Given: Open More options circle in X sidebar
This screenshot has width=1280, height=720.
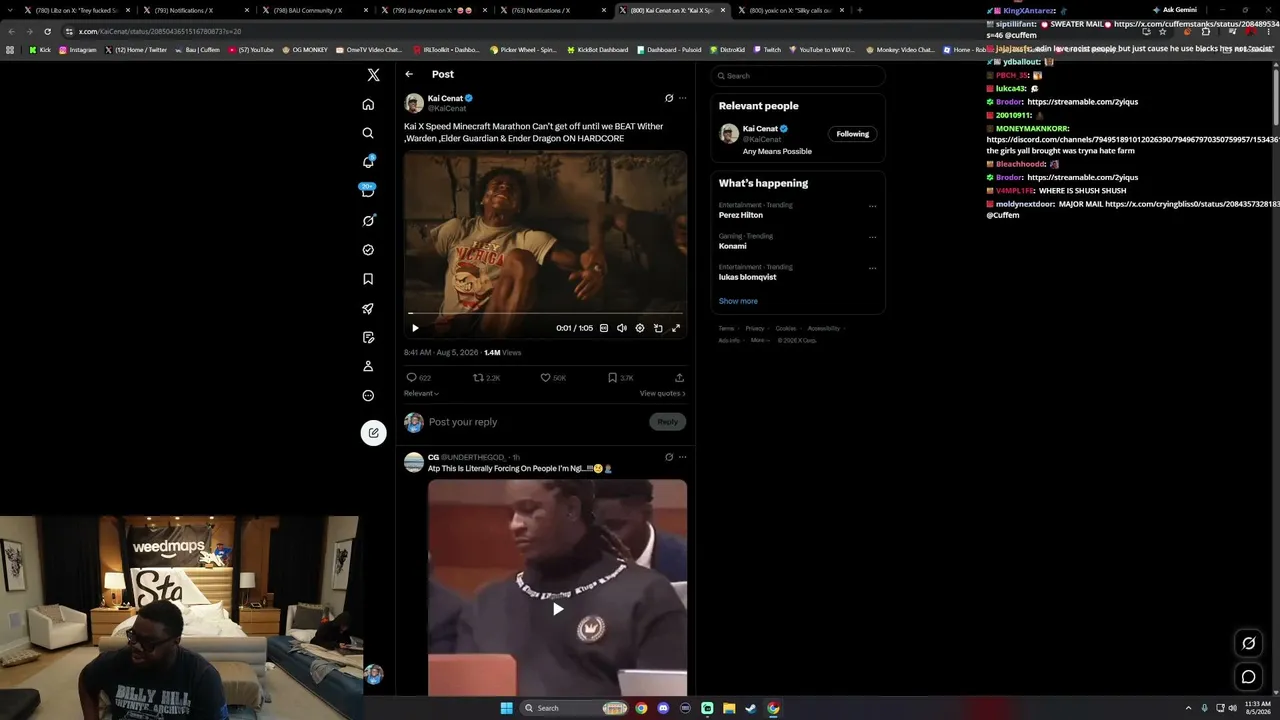Looking at the screenshot, I should click(x=368, y=395).
